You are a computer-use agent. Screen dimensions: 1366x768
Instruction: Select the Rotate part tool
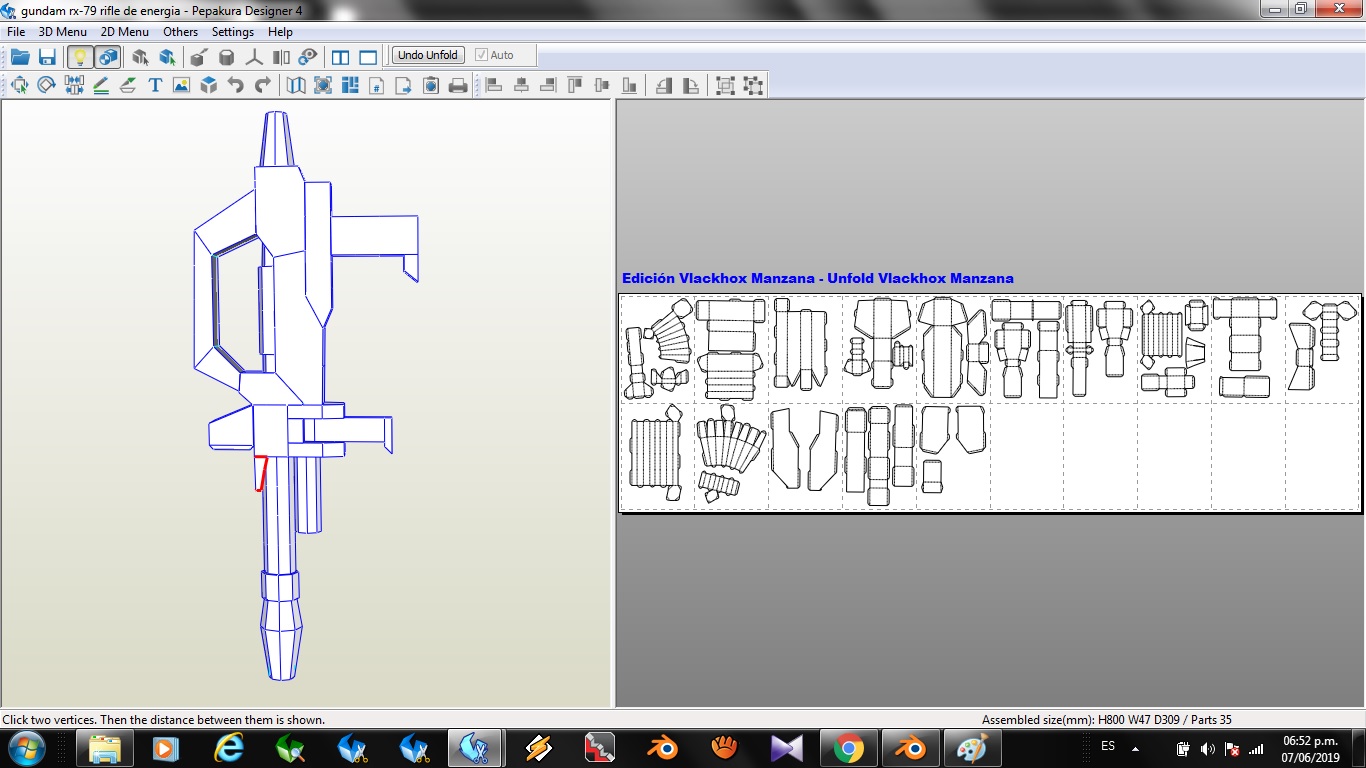pyautogui.click(x=46, y=85)
